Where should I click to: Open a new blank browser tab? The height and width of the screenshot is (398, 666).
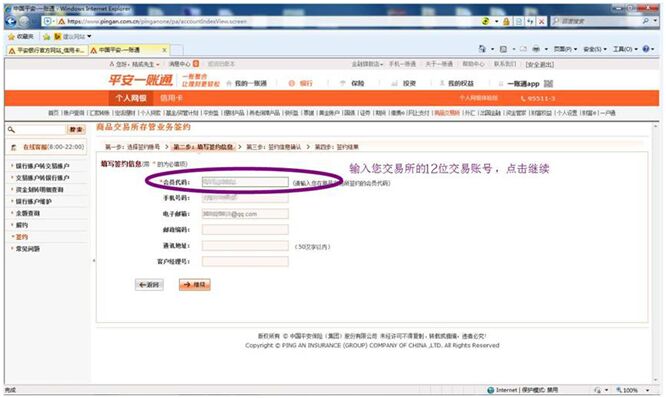(x=177, y=50)
